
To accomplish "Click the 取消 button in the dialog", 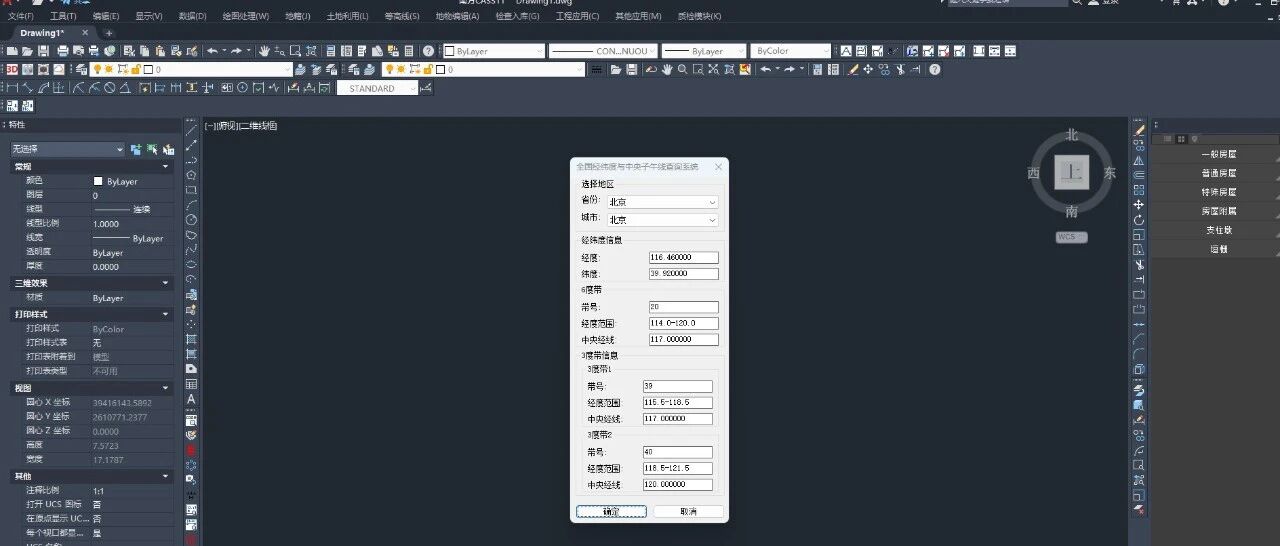I will tap(688, 511).
